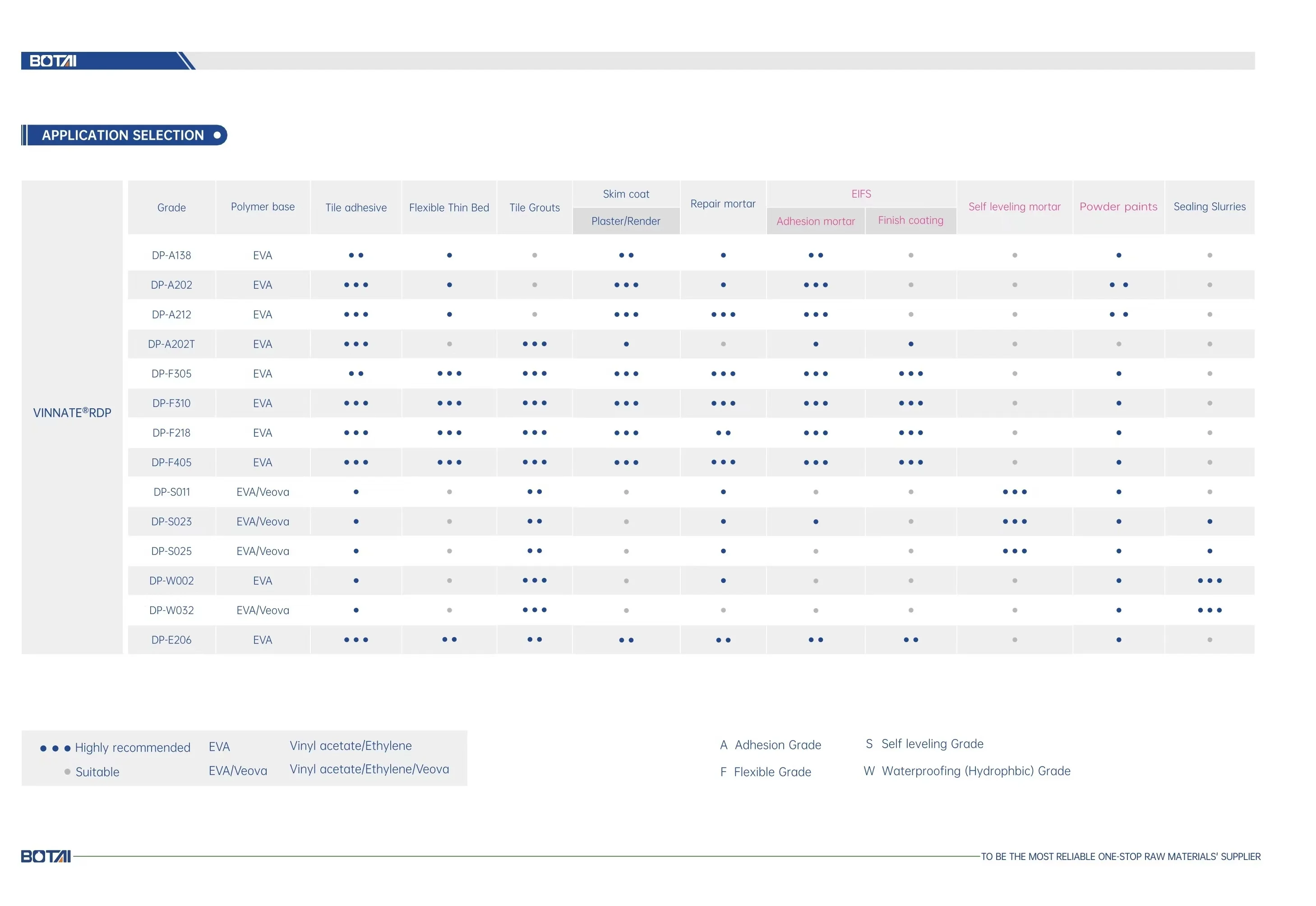Click DP-S011 Self leveling mortar rating dots
This screenshot has width=1316, height=906.
tap(1014, 492)
